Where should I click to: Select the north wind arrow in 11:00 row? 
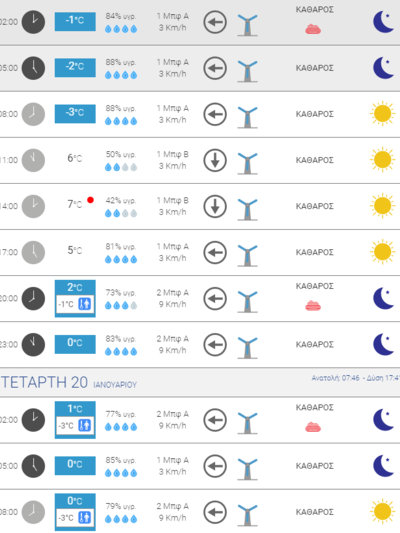point(215,160)
